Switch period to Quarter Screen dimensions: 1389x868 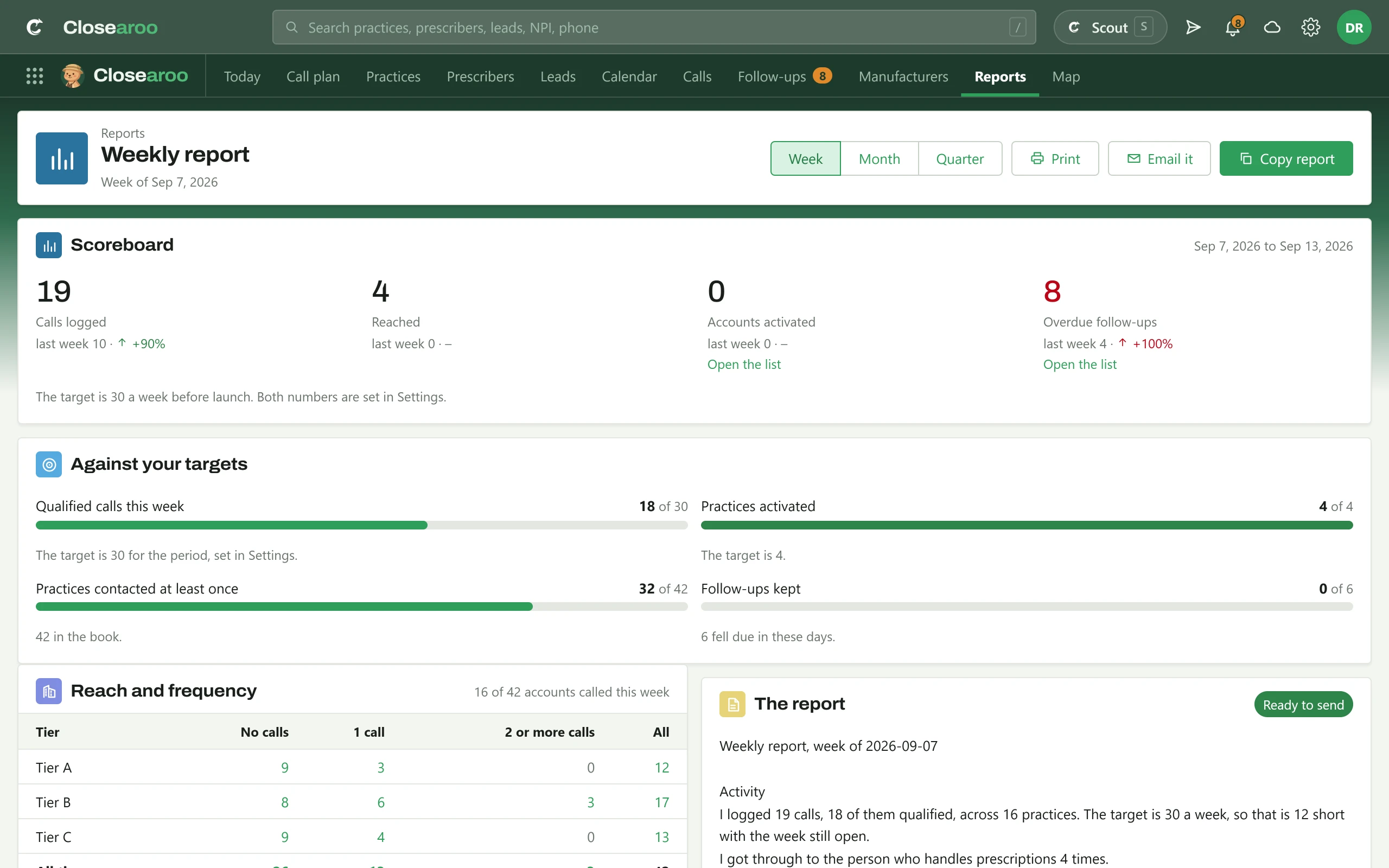[960, 158]
